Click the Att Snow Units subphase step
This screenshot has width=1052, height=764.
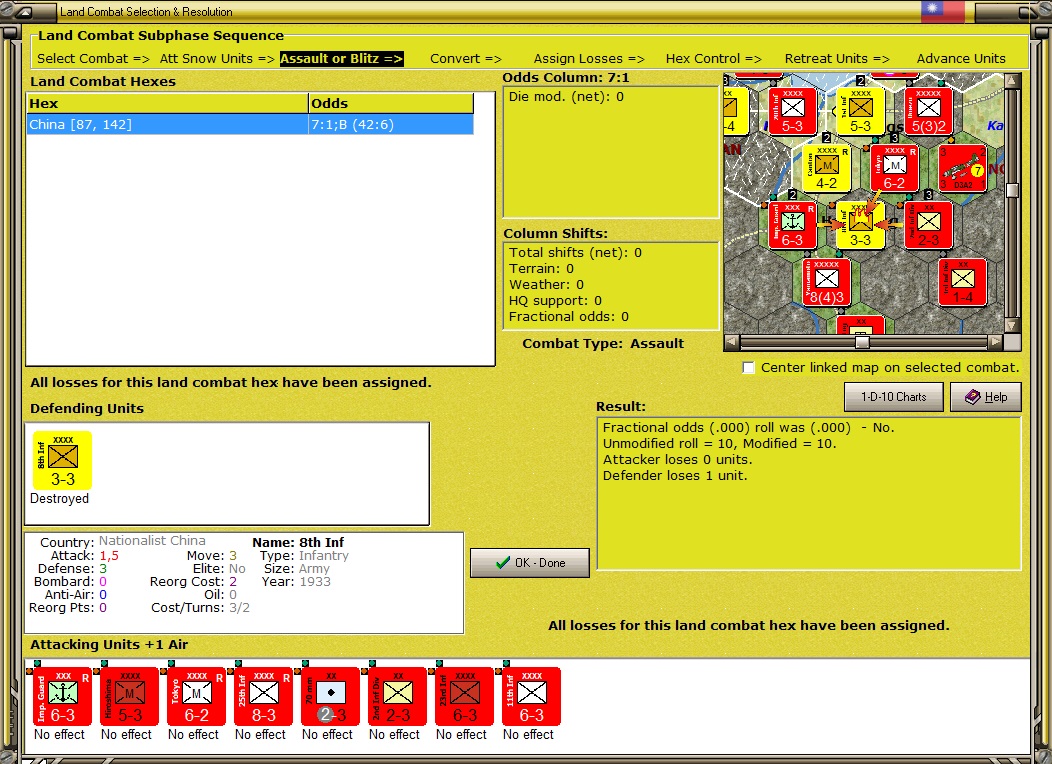coord(217,58)
